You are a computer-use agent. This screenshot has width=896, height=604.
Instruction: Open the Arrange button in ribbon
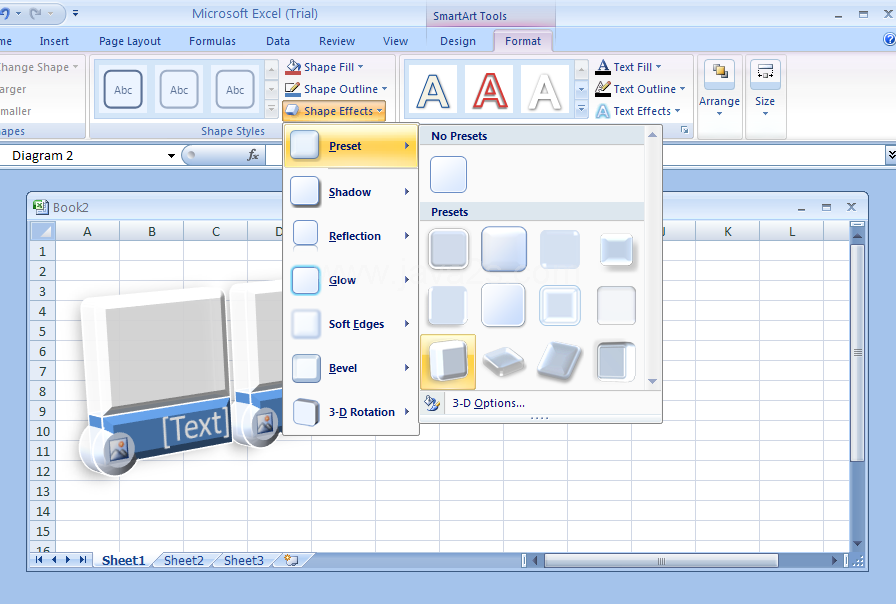pyautogui.click(x=719, y=90)
